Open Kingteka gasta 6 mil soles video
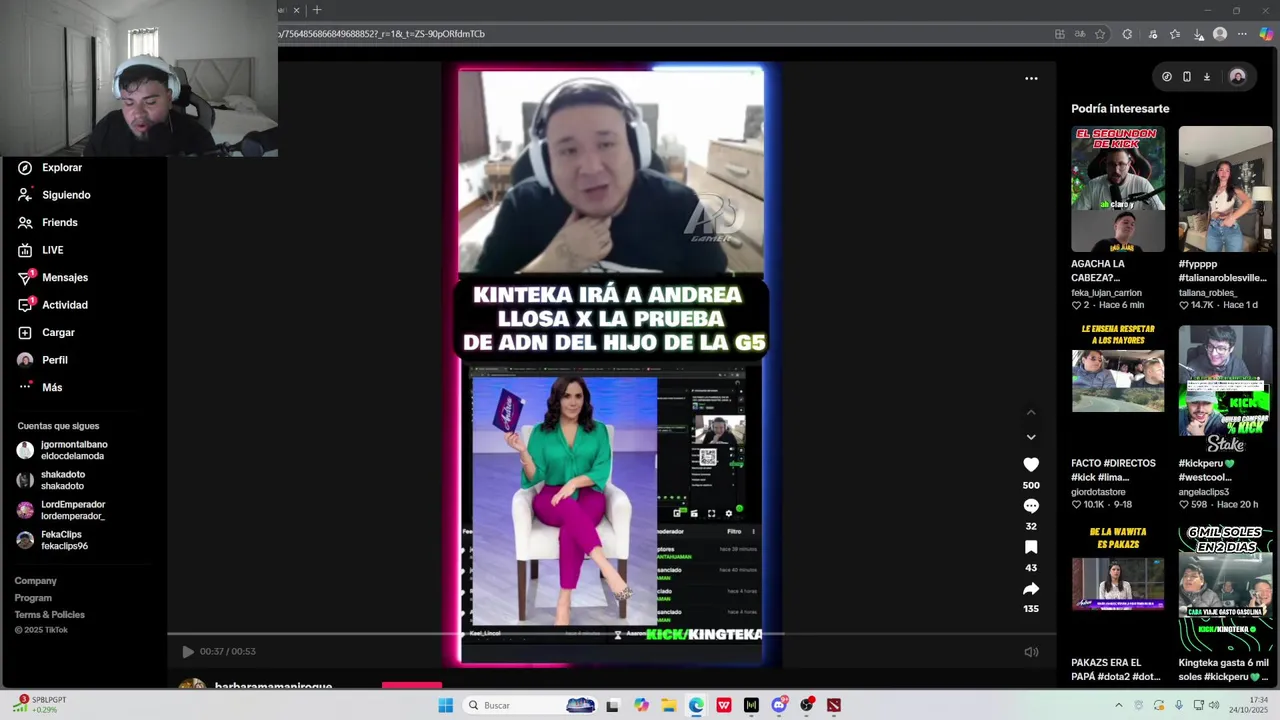This screenshot has width=1280, height=720. click(x=1225, y=587)
